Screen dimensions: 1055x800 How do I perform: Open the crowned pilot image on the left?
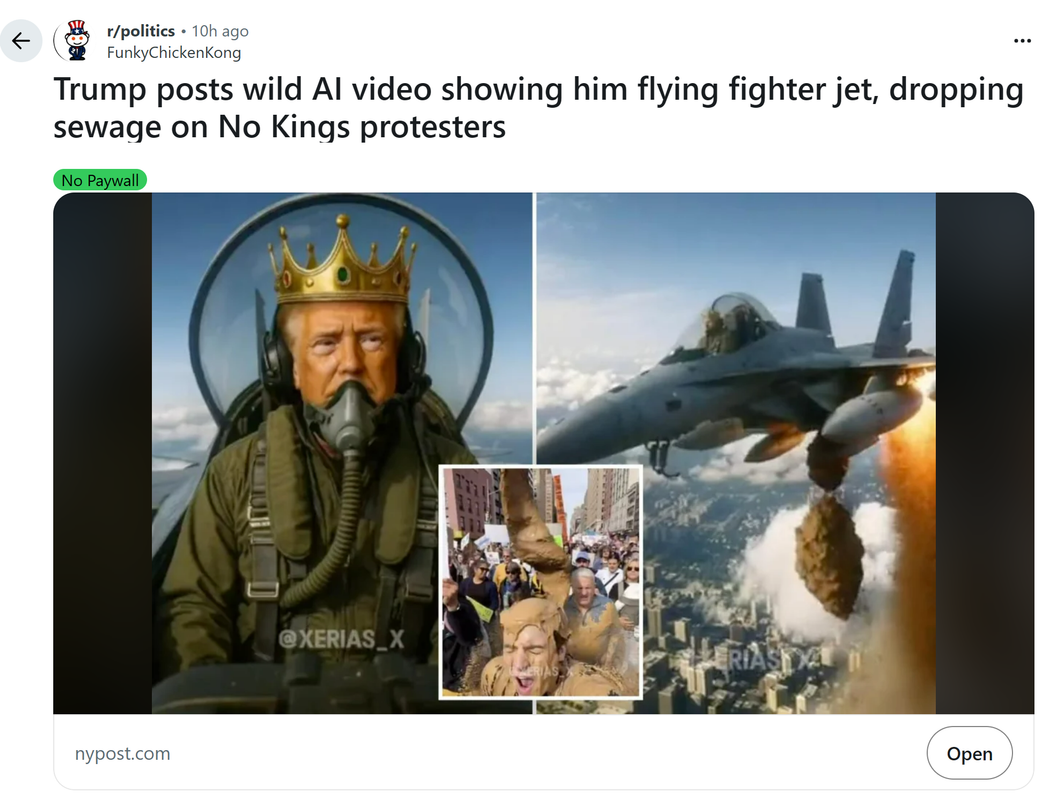coord(342,453)
